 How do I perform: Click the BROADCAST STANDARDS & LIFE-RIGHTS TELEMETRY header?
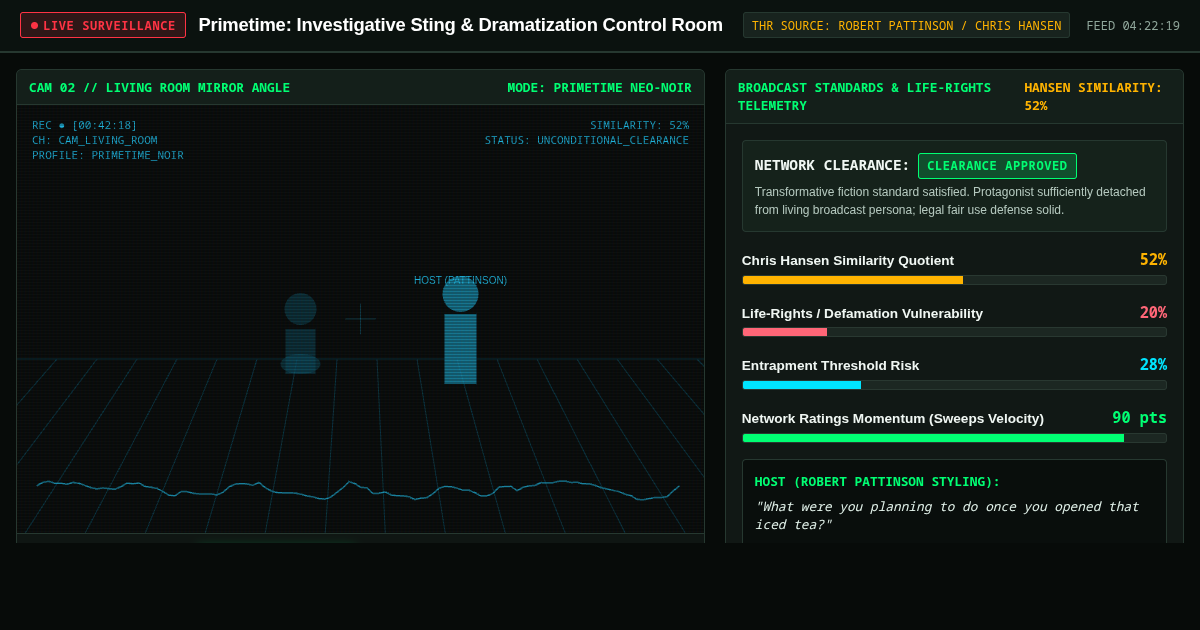tap(864, 96)
